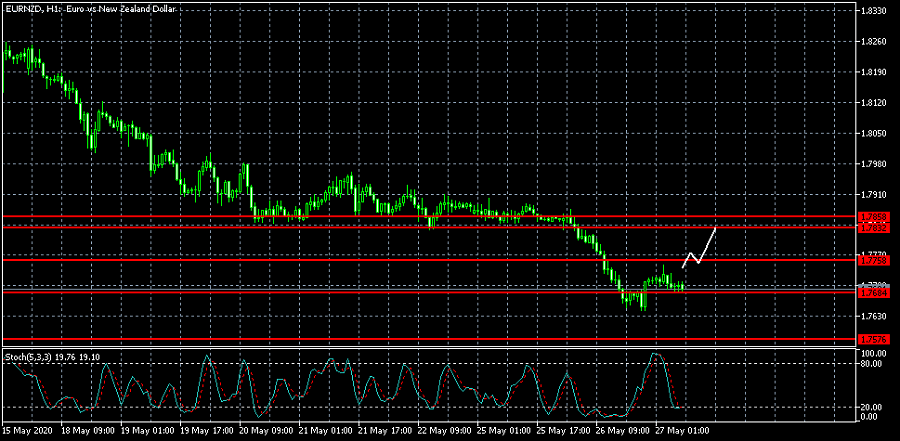Click the 27 May 01:00 time label
900x441 pixels.
click(x=680, y=430)
